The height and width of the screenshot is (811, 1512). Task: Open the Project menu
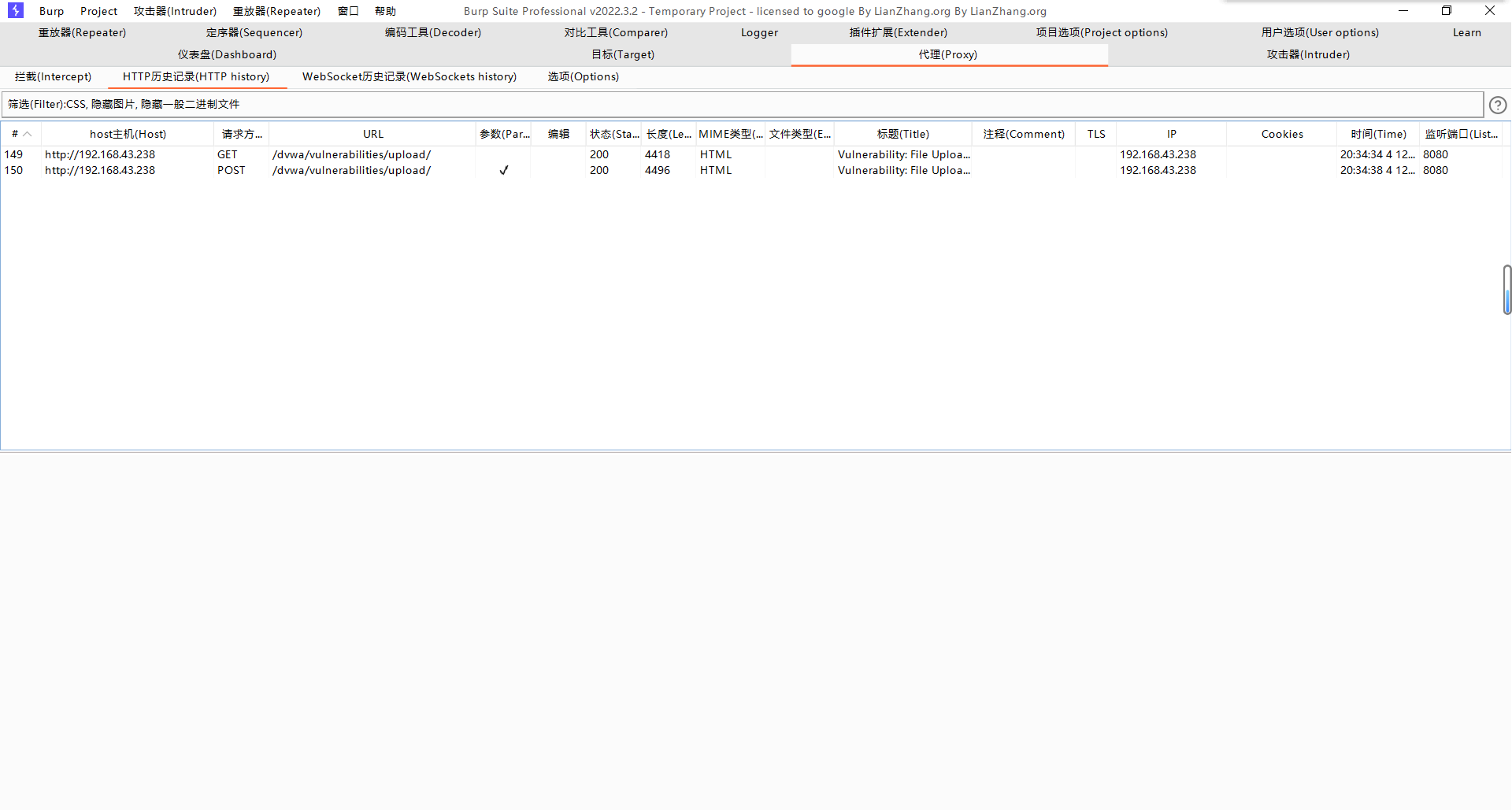(x=99, y=11)
